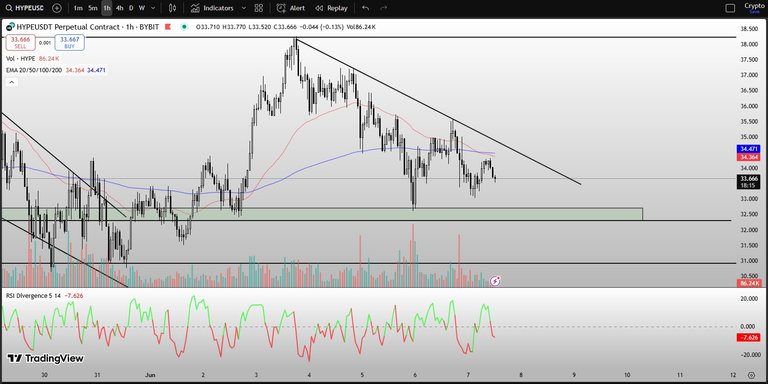This screenshot has height=384, width=768.
Task: Select the 5m timeframe
Action: (x=93, y=8)
